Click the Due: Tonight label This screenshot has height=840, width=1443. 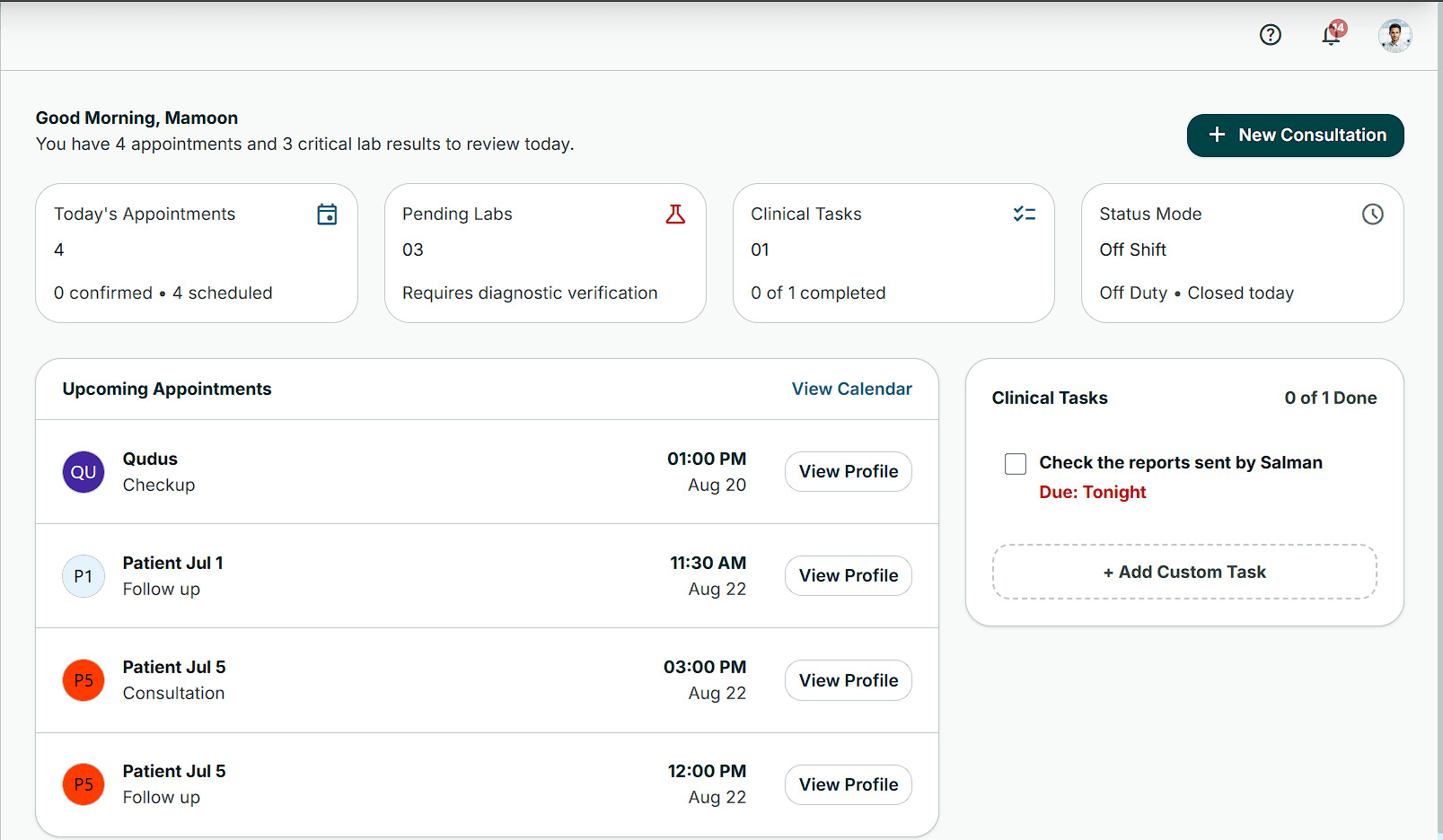1093,492
